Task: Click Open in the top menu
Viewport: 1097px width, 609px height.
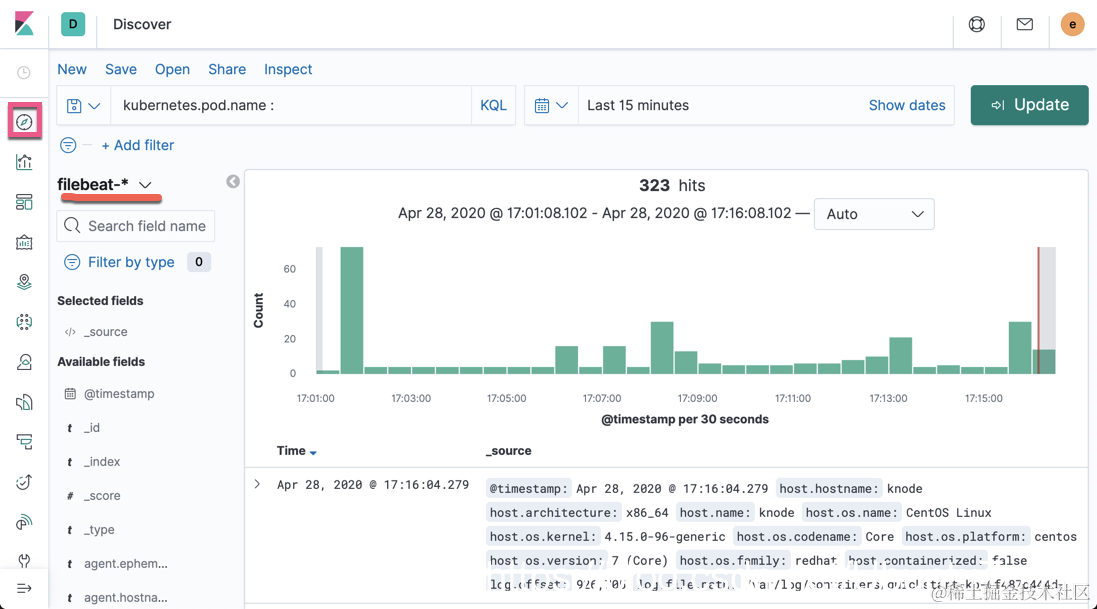Action: point(172,69)
